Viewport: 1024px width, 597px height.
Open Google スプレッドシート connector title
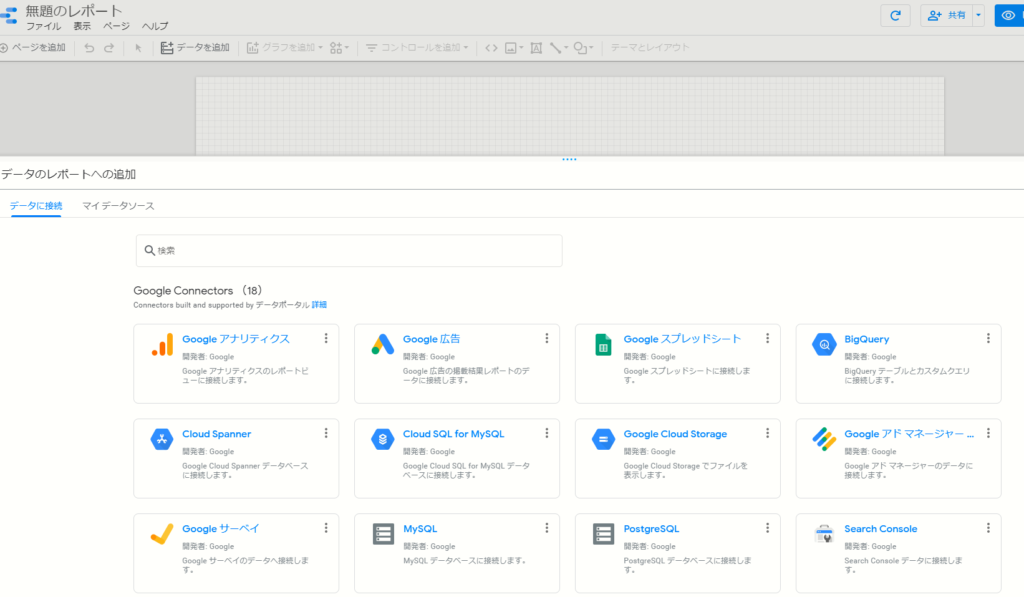(682, 339)
